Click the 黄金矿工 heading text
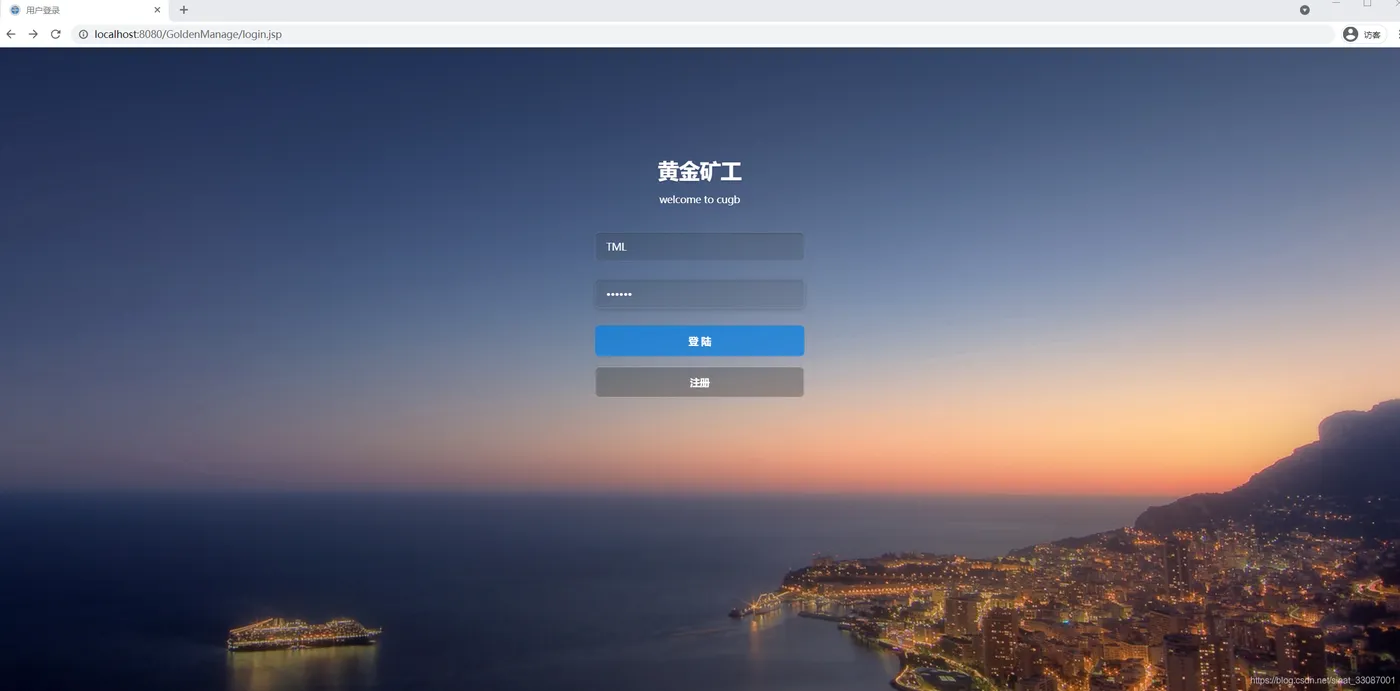The height and width of the screenshot is (691, 1400). coord(700,171)
